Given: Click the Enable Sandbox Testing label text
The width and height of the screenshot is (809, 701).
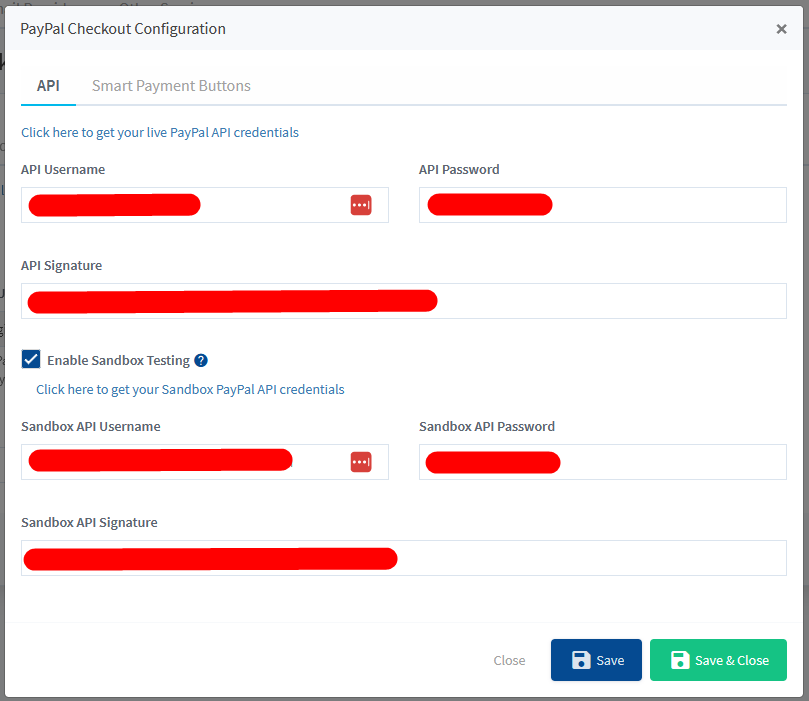Looking at the screenshot, I should click(x=117, y=360).
